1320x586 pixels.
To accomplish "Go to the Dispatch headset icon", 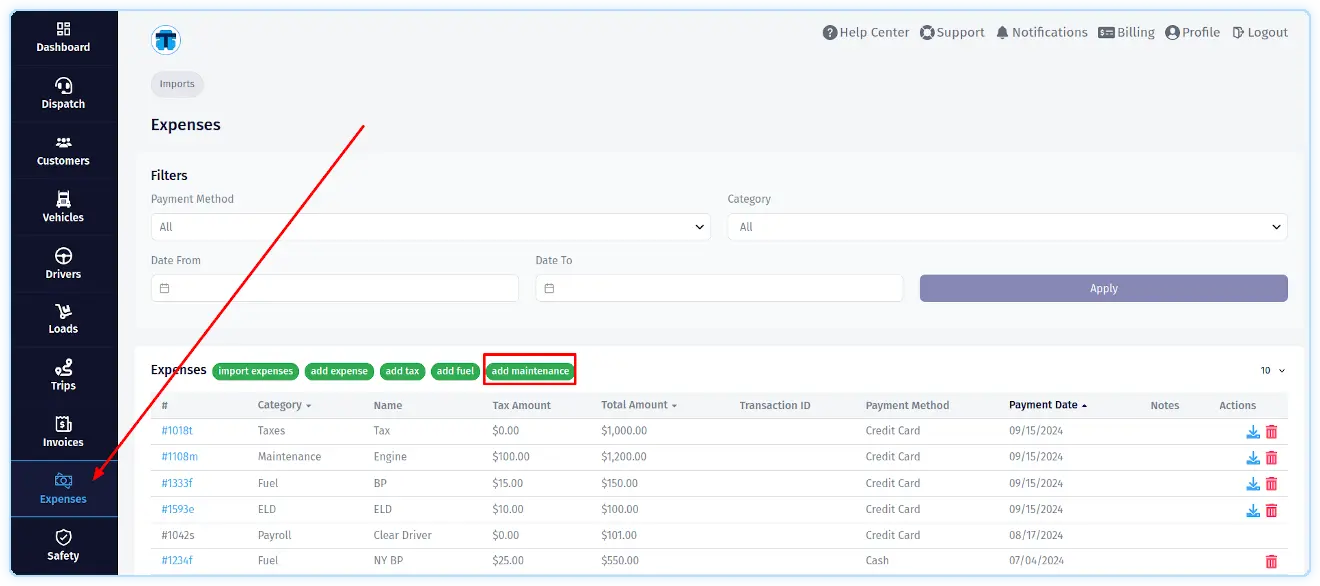I will pyautogui.click(x=63, y=85).
